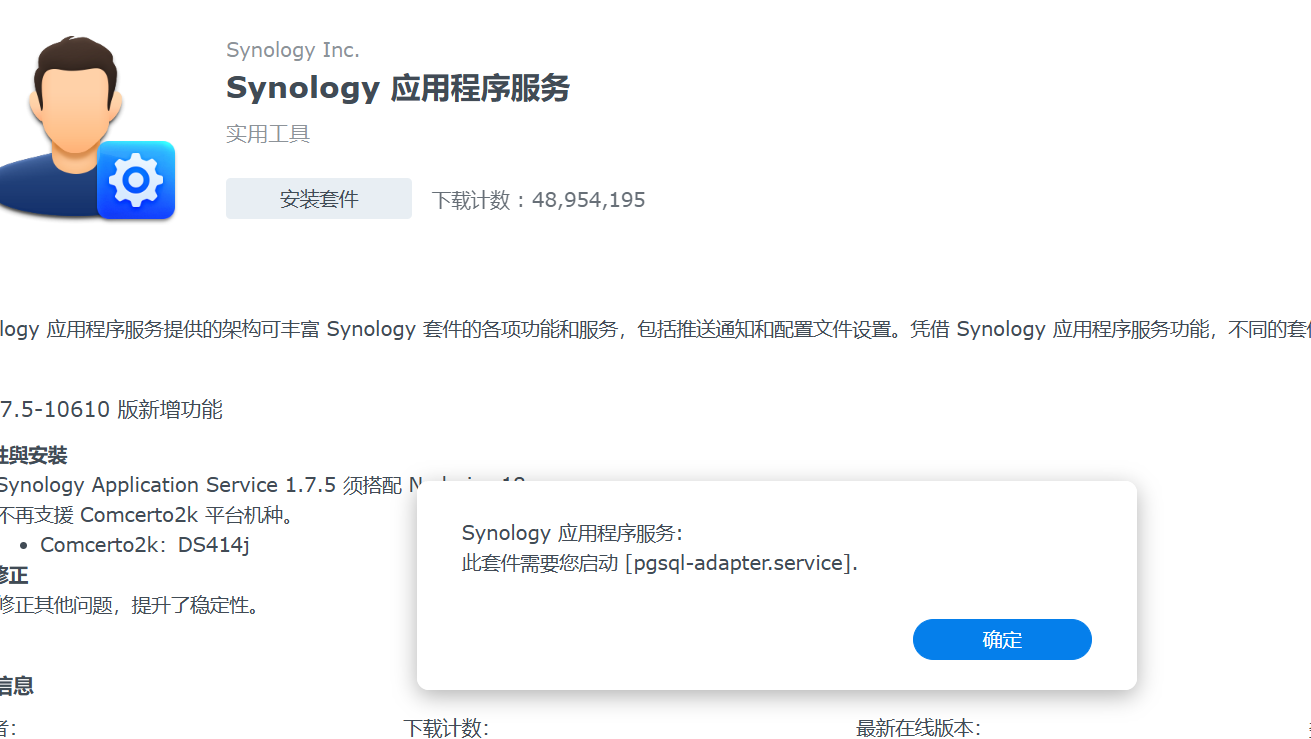Click the Synology Application Service package icon

[x=87, y=127]
